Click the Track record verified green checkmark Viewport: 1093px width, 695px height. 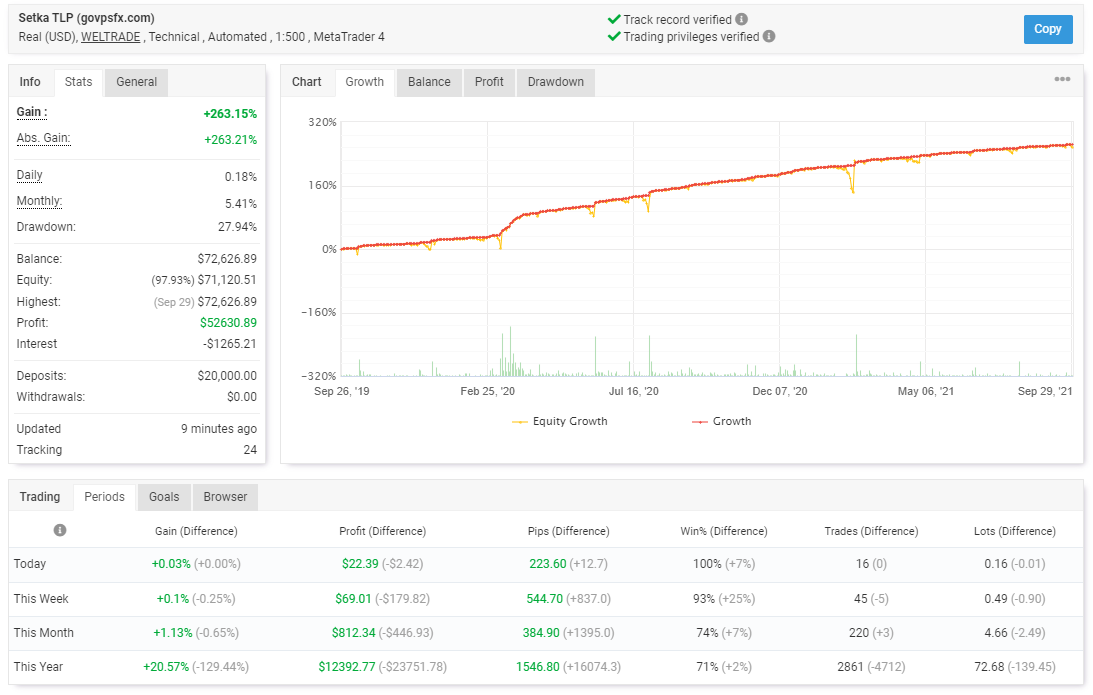[x=614, y=20]
